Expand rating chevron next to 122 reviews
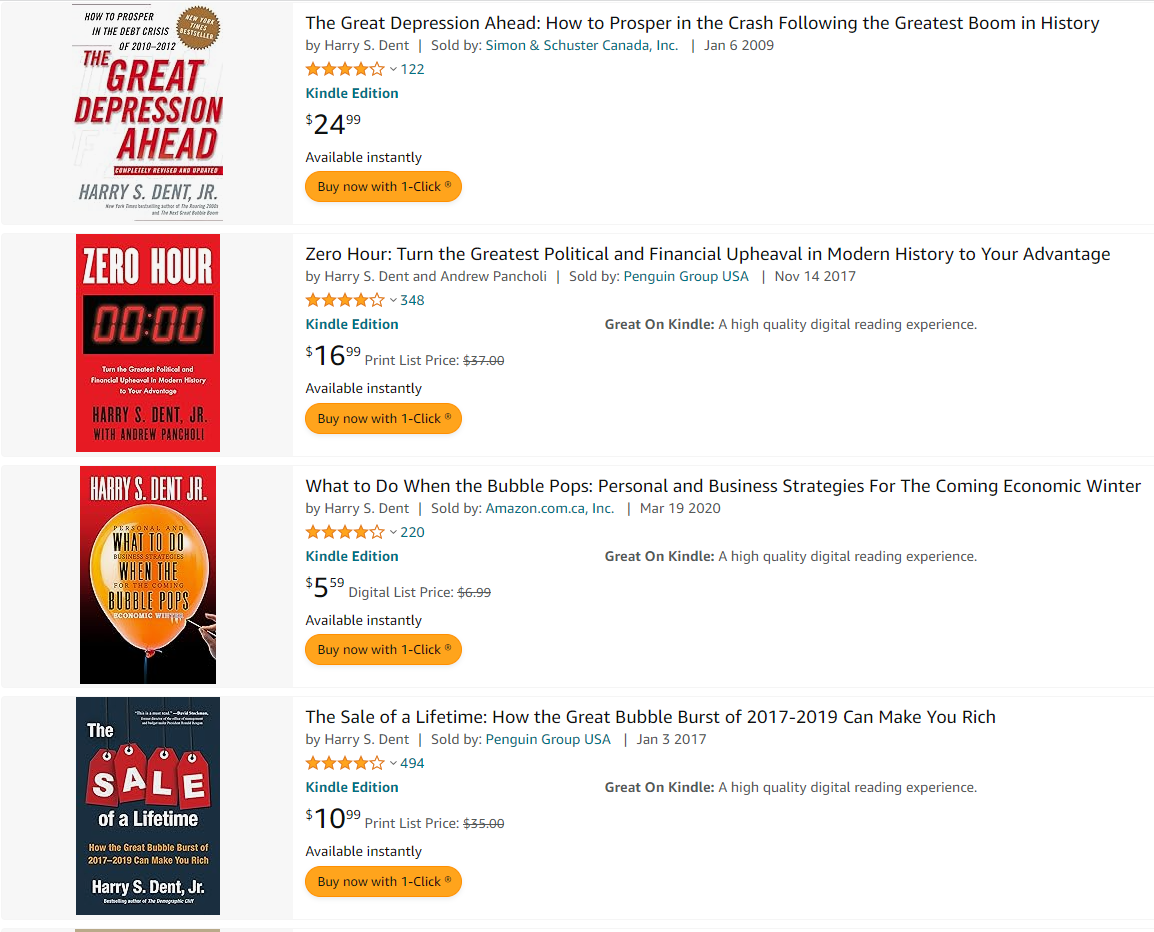The height and width of the screenshot is (932, 1154). [x=393, y=70]
